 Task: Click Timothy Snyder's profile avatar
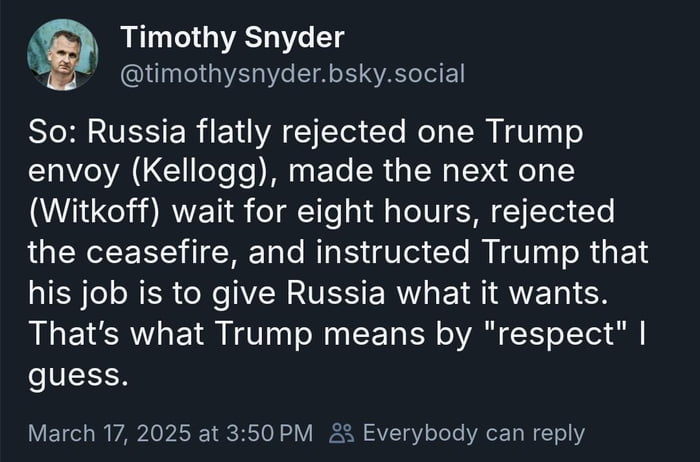click(x=62, y=55)
